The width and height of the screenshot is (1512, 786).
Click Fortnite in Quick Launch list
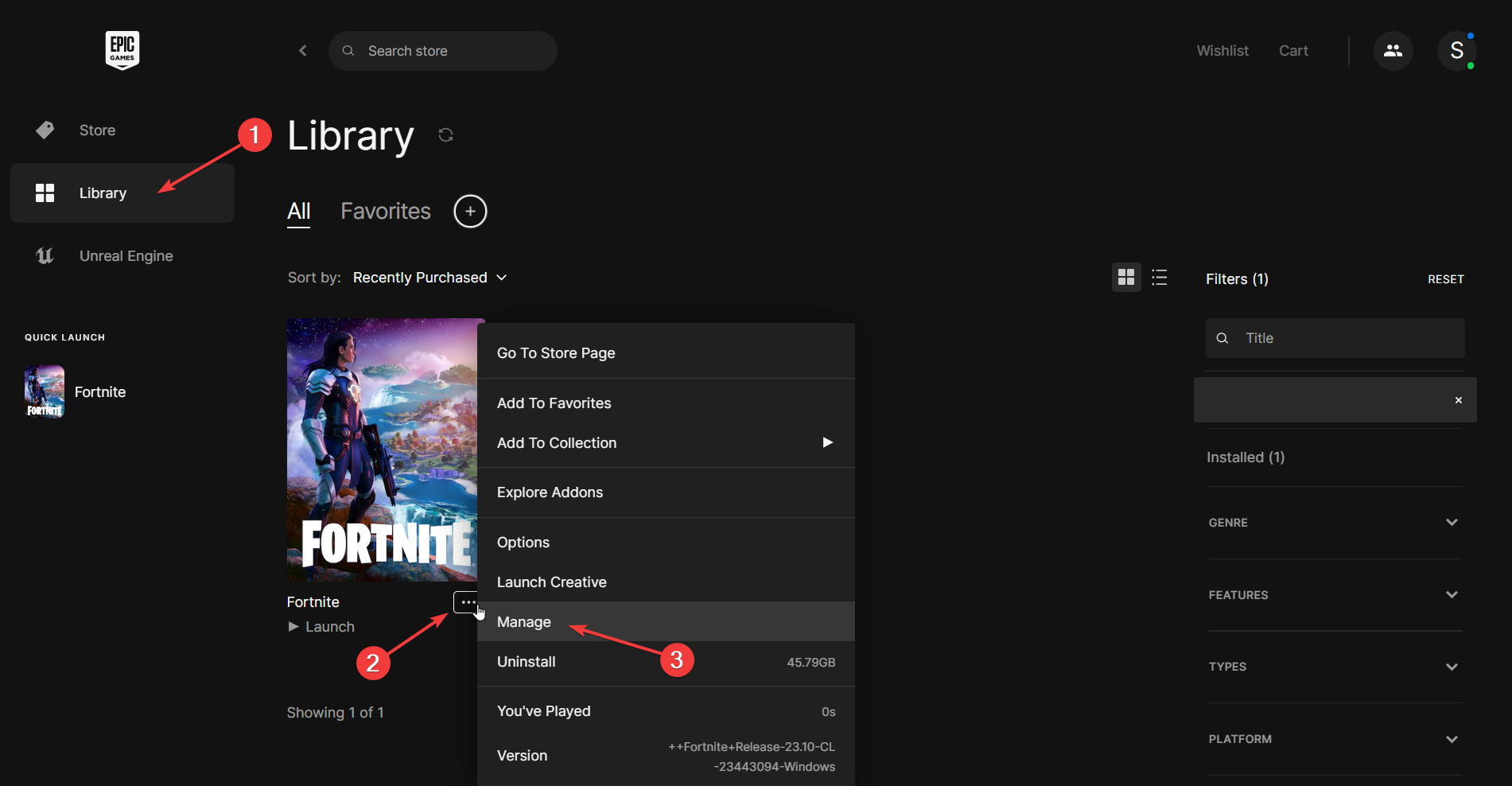tap(100, 392)
